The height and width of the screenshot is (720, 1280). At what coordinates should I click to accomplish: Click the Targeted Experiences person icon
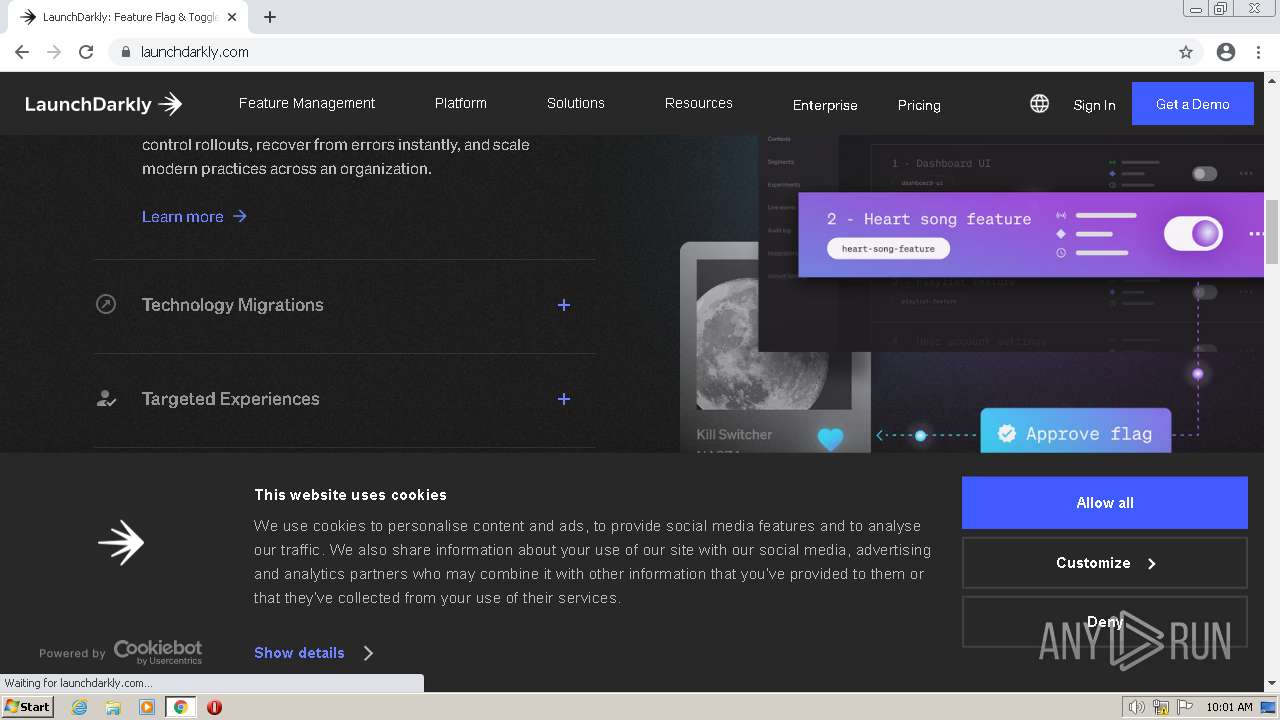point(106,398)
